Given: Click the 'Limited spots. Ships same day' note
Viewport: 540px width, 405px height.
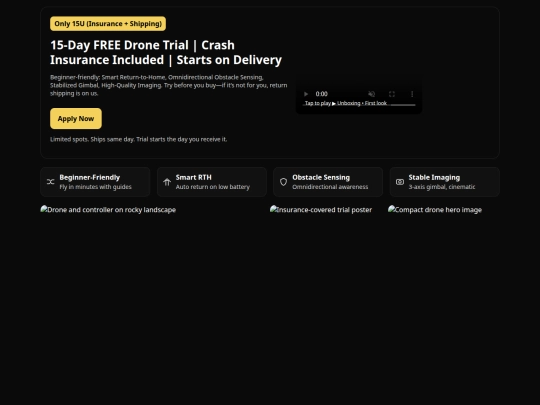Looking at the screenshot, I should (138, 139).
